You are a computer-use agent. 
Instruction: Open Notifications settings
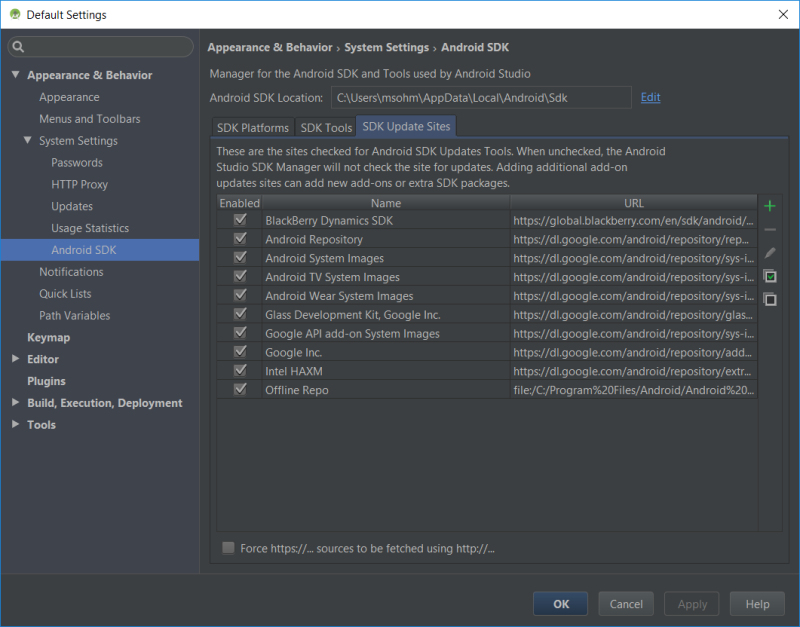coord(71,272)
